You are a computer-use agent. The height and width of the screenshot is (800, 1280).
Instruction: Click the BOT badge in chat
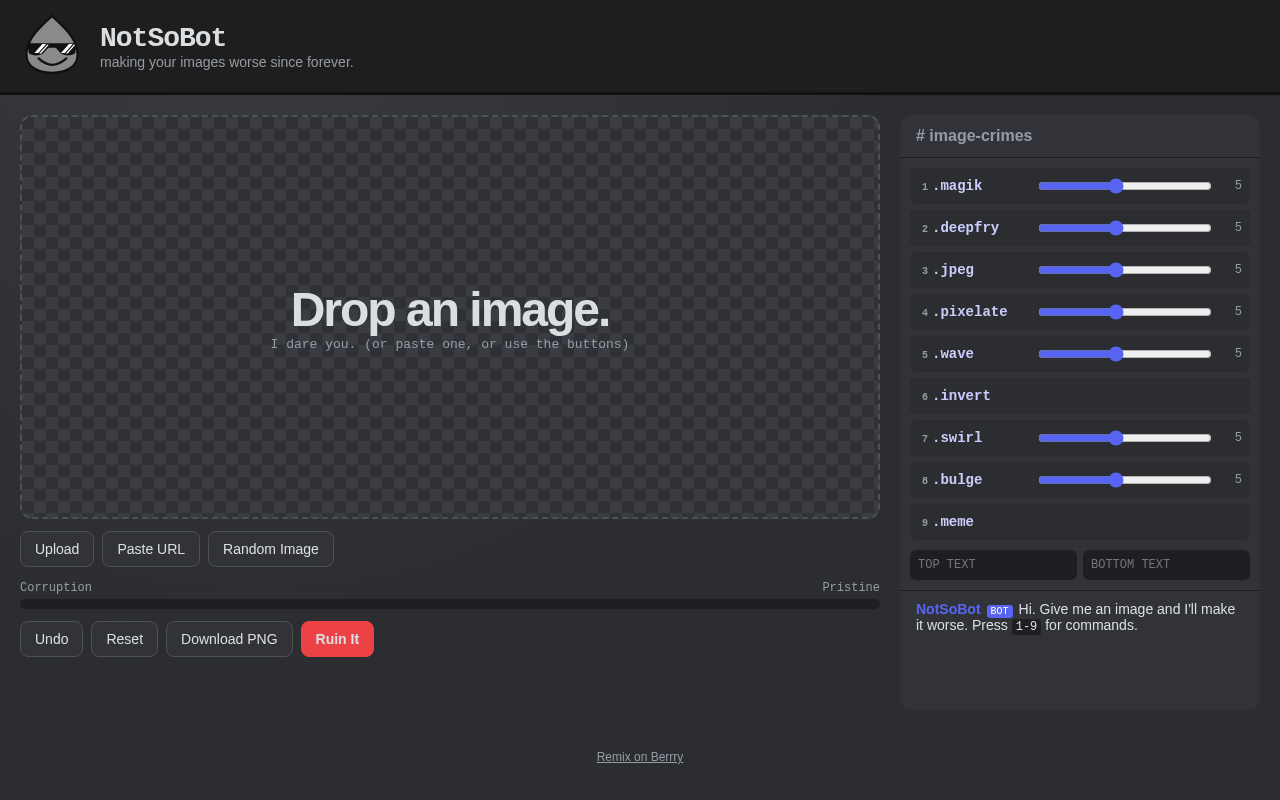pos(1000,611)
